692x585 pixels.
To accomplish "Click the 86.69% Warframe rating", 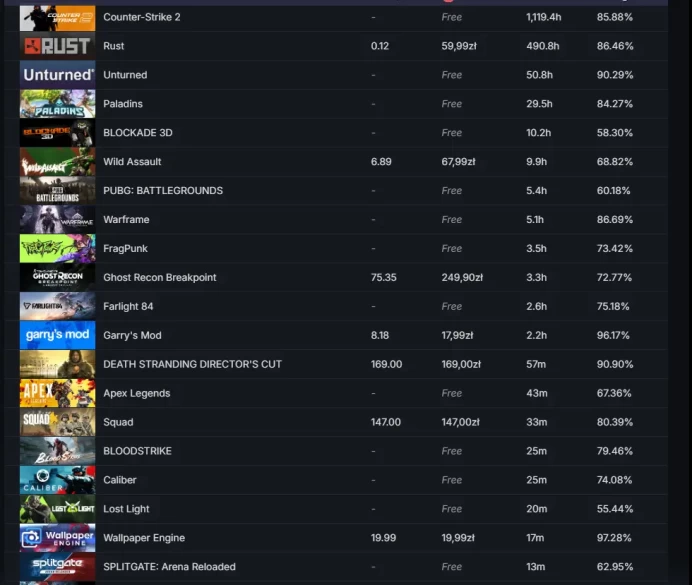I will click(615, 219).
